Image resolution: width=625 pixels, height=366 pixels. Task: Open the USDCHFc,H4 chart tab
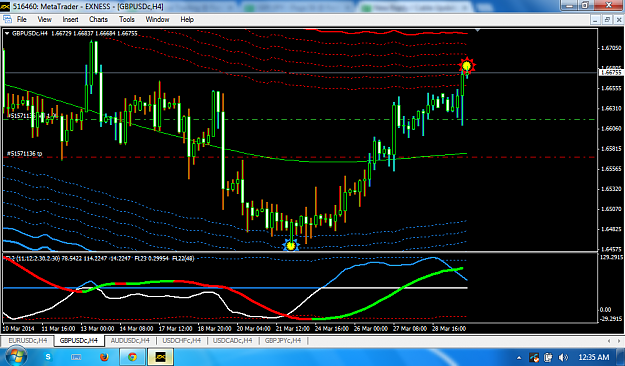click(x=181, y=340)
